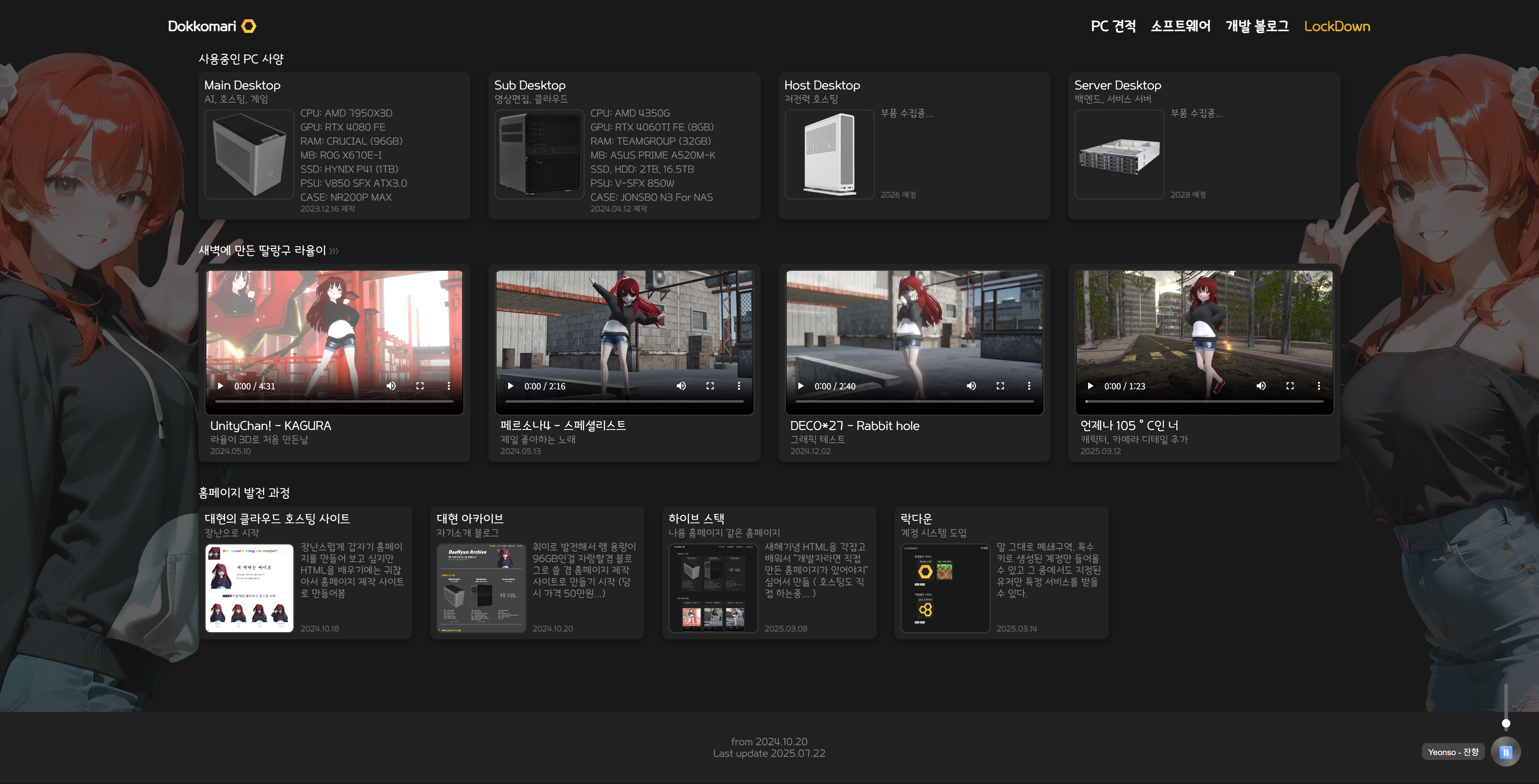Viewport: 1539px width, 784px height.
Task: Click the Dokkomari hexagon logo icon
Action: point(249,26)
